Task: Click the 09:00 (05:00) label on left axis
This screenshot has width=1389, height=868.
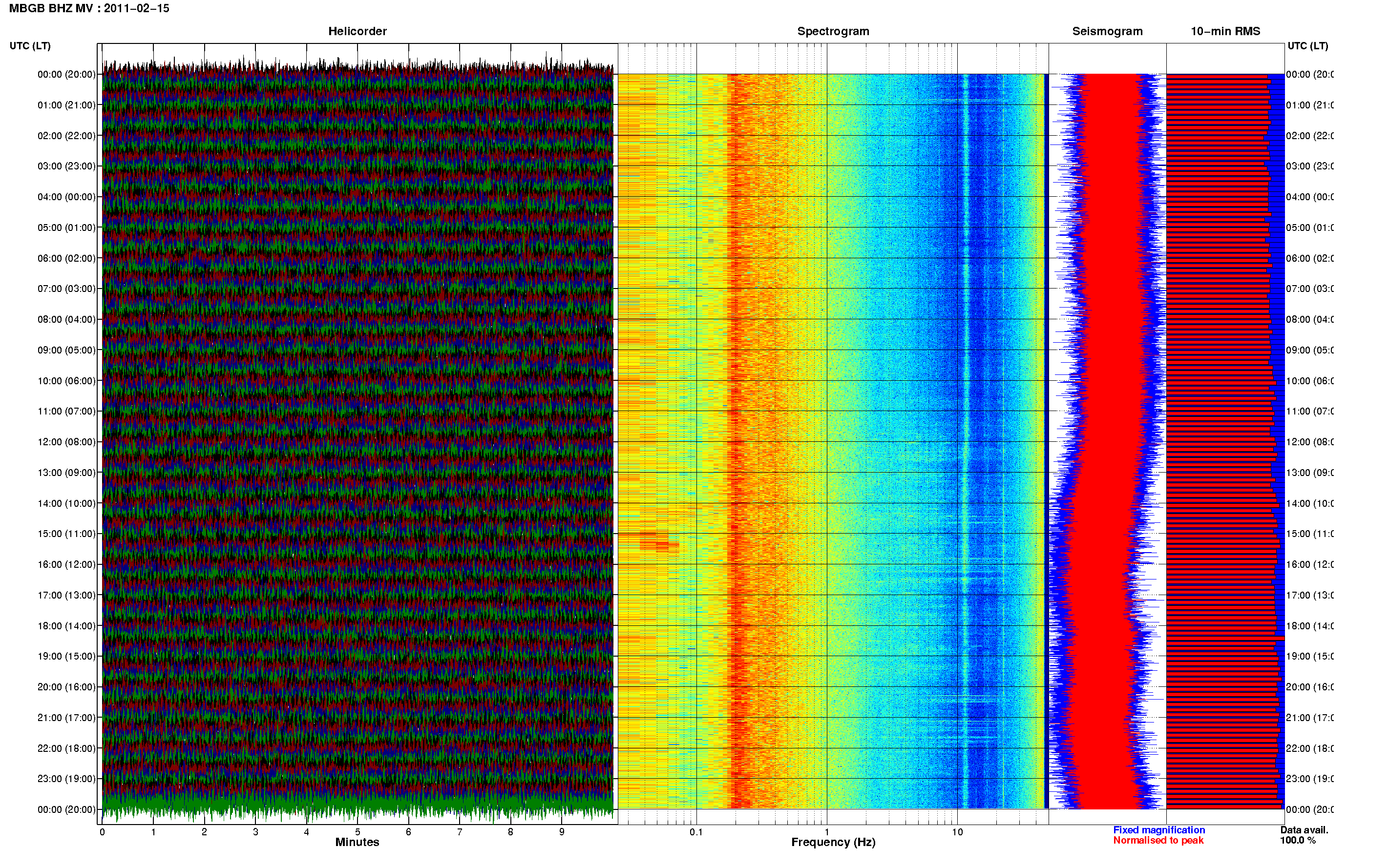Action: coord(66,350)
